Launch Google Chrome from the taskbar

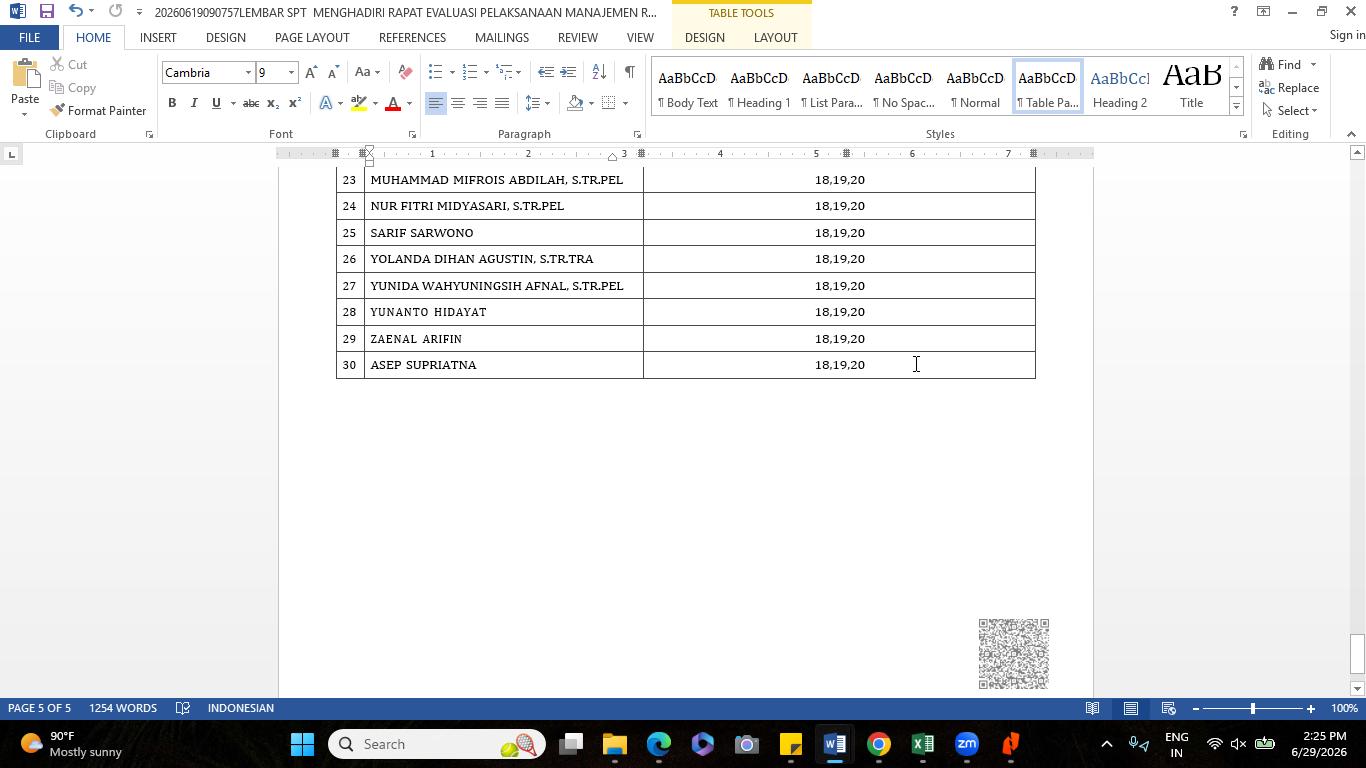pos(878,744)
